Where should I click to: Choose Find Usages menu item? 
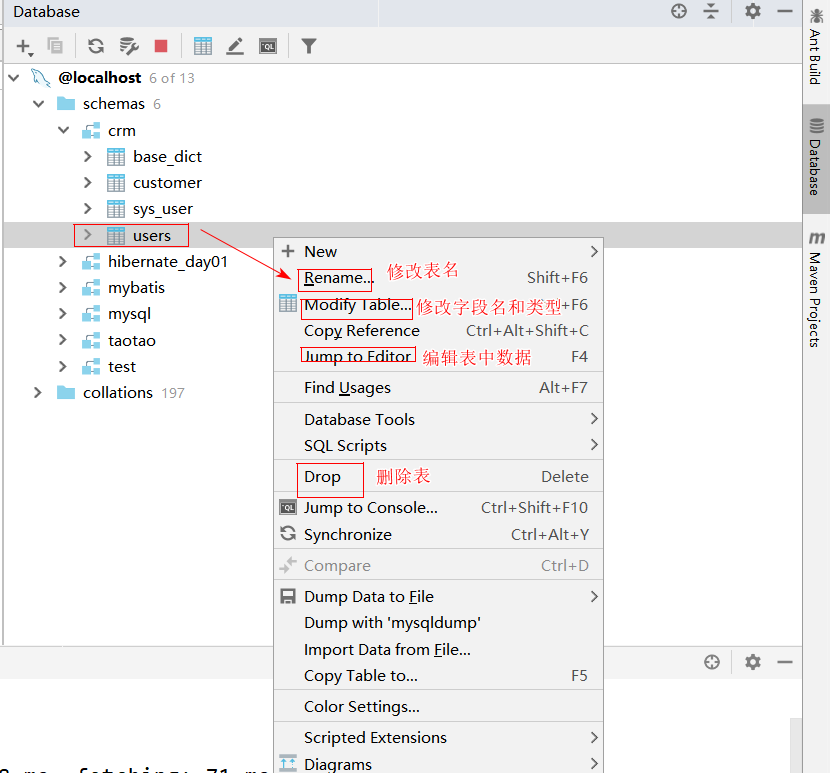pos(438,388)
